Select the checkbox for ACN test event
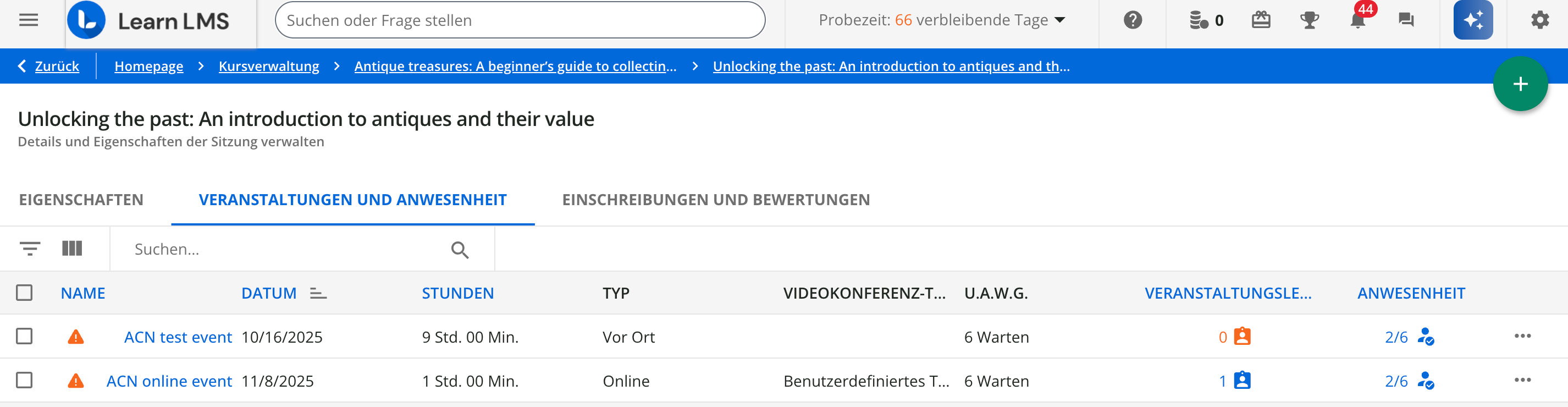 [x=24, y=336]
